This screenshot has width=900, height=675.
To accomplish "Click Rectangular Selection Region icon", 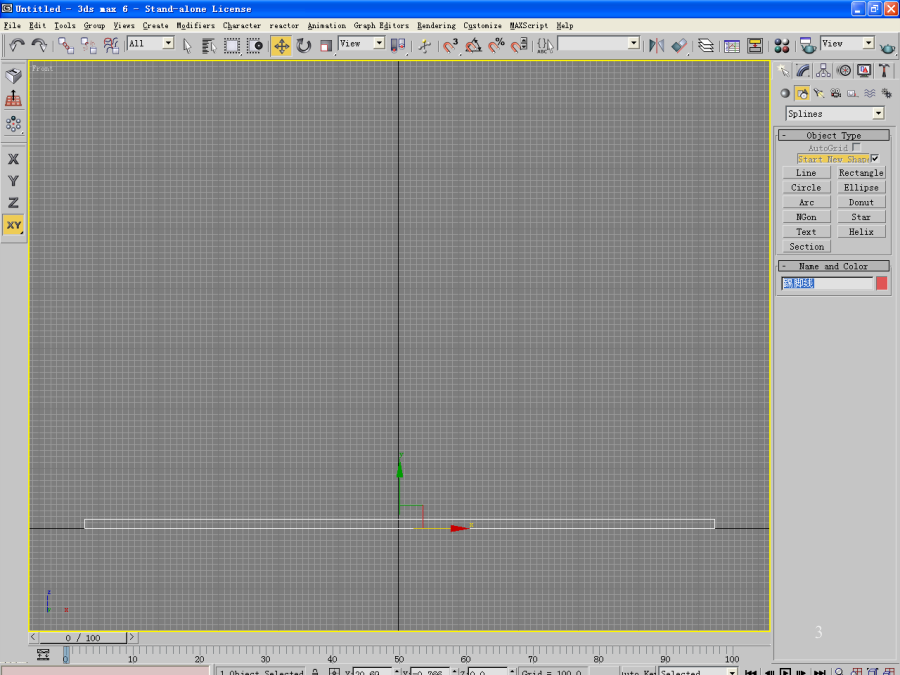I will [x=232, y=45].
